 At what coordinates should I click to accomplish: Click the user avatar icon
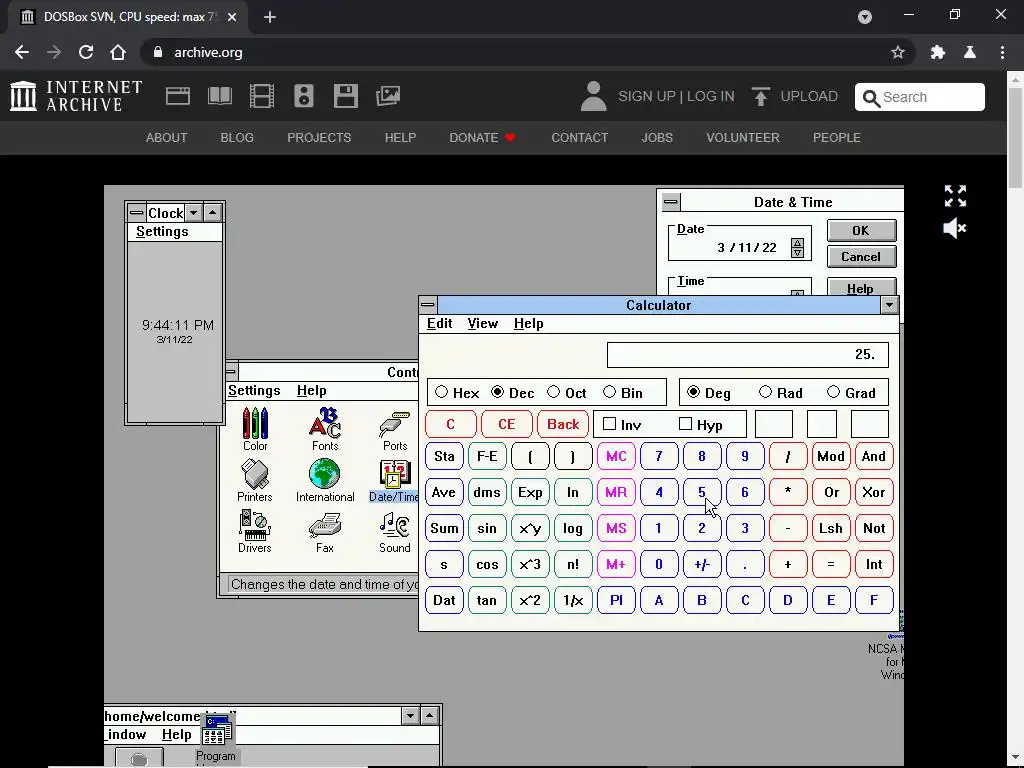(x=593, y=96)
